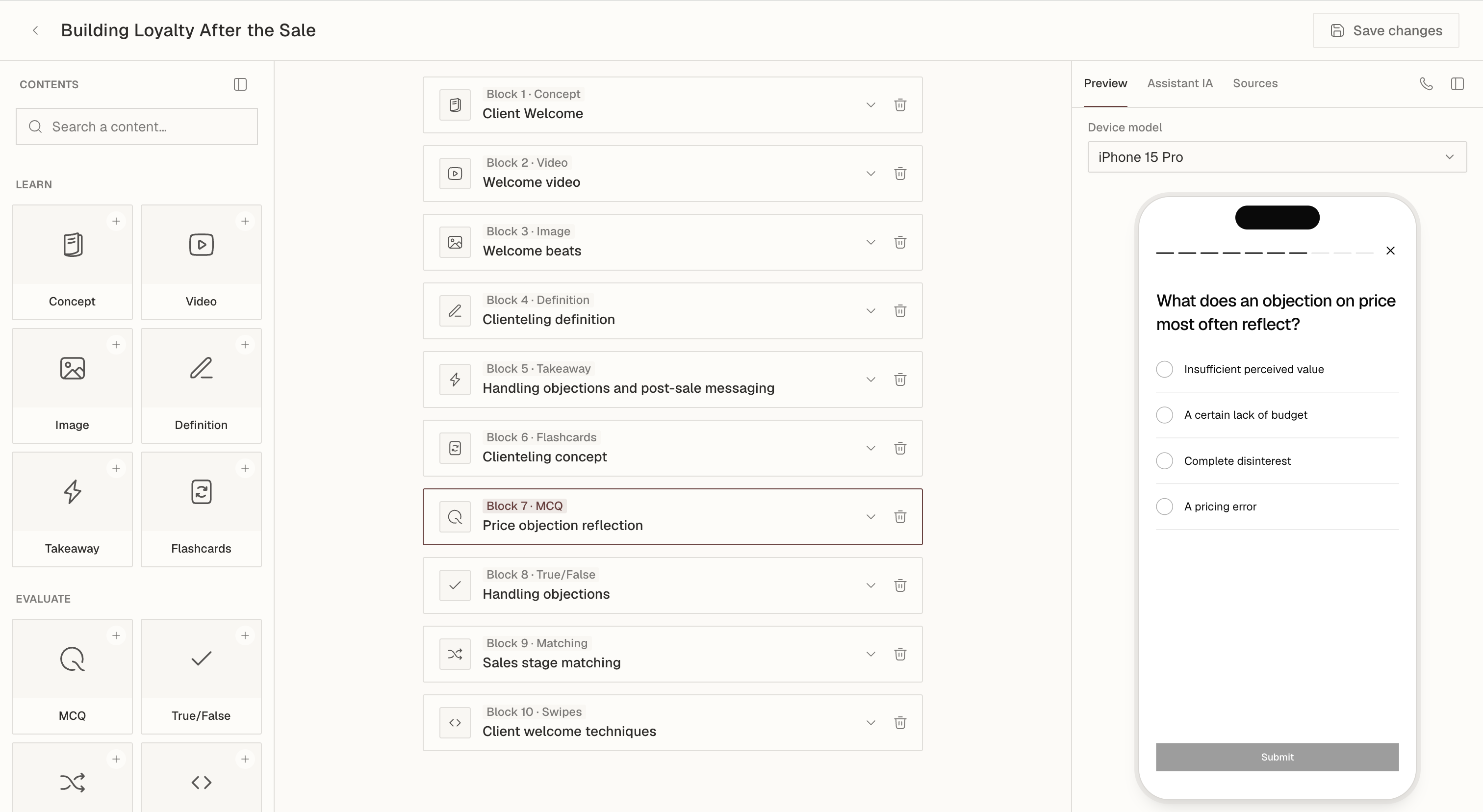Add a Video block with its plus icon
The width and height of the screenshot is (1483, 812).
pos(245,221)
